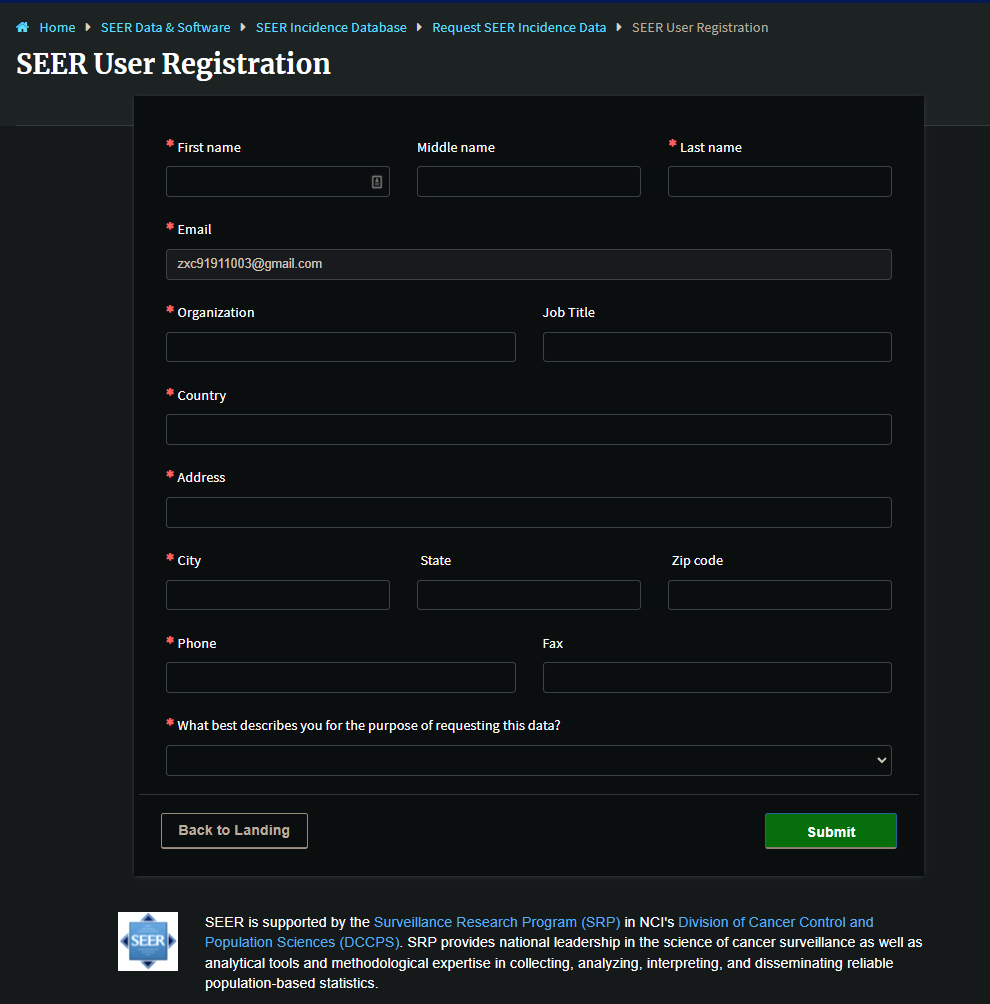The image size is (990, 1004).
Task: Focus the First name input field
Action: (x=278, y=182)
